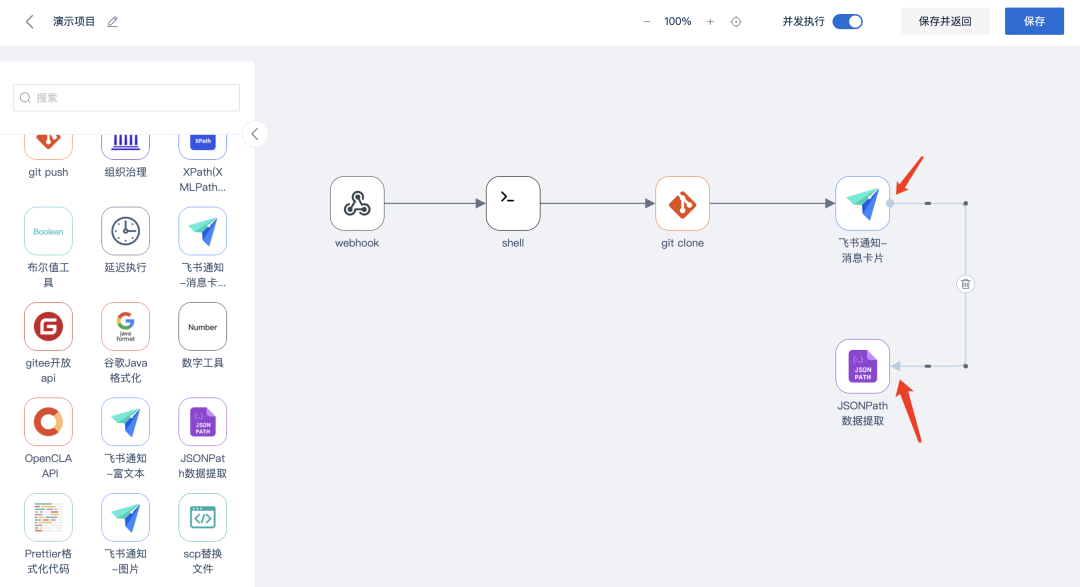Select the JSONPath数据提取 palette node
1080x587 pixels.
pos(202,422)
